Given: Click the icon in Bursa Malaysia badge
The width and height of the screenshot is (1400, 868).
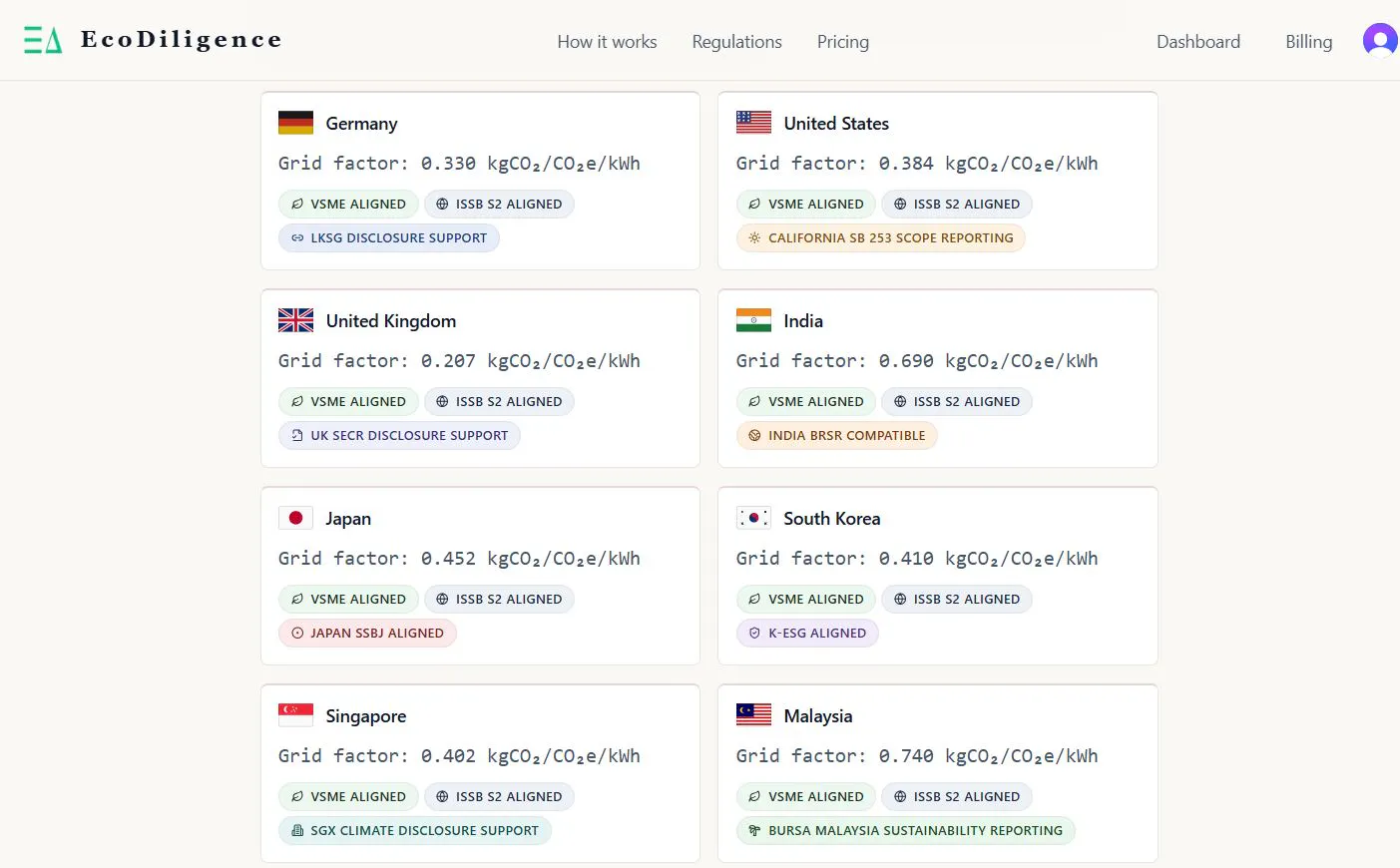Looking at the screenshot, I should click(x=754, y=831).
